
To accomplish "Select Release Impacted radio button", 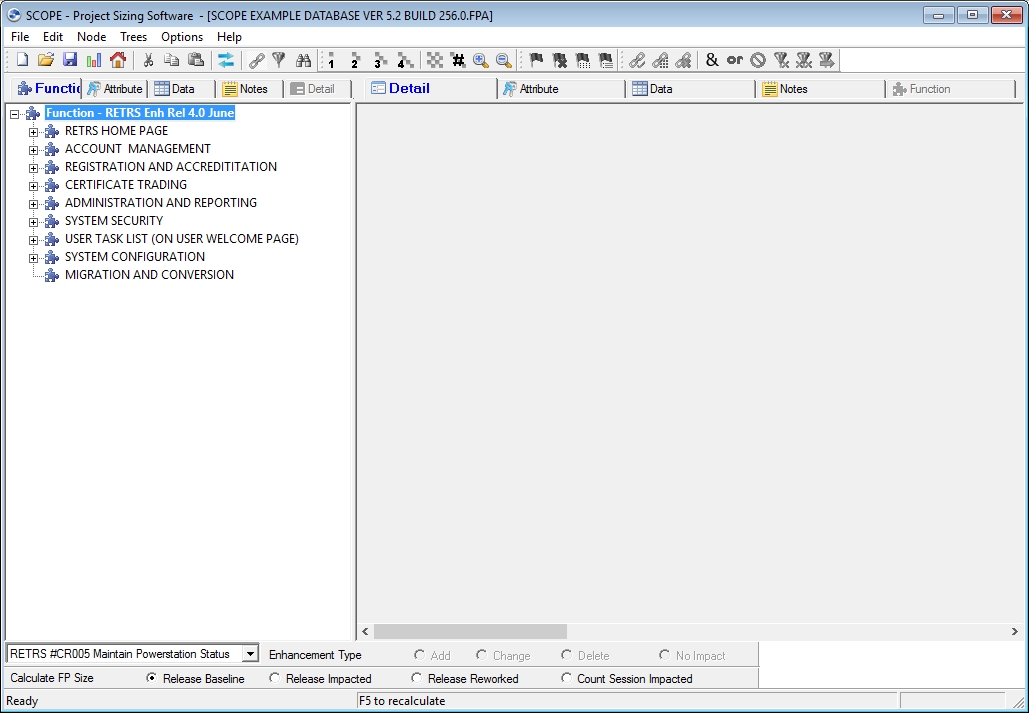I will (275, 678).
